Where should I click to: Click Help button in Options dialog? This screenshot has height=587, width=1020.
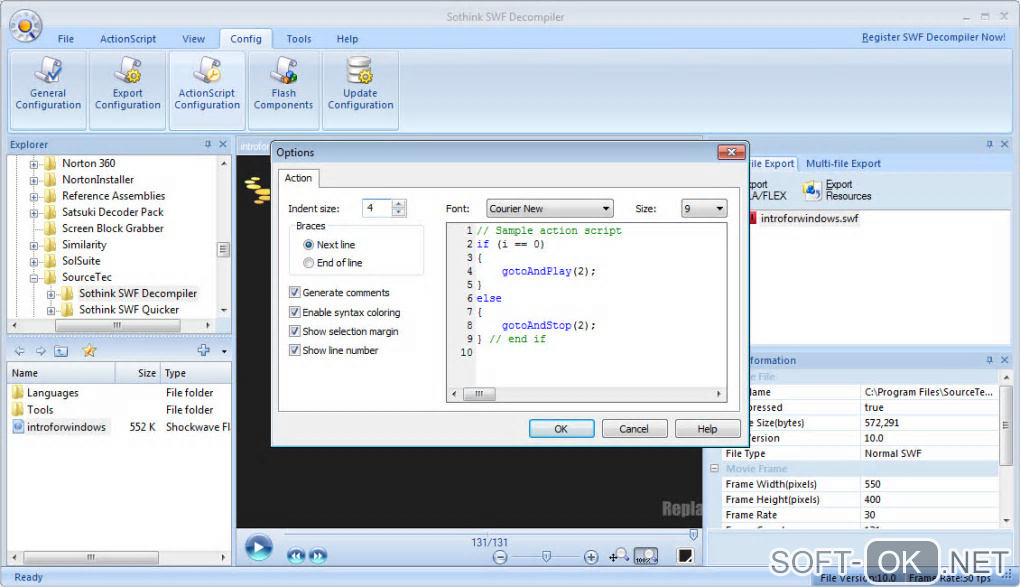pyautogui.click(x=708, y=429)
